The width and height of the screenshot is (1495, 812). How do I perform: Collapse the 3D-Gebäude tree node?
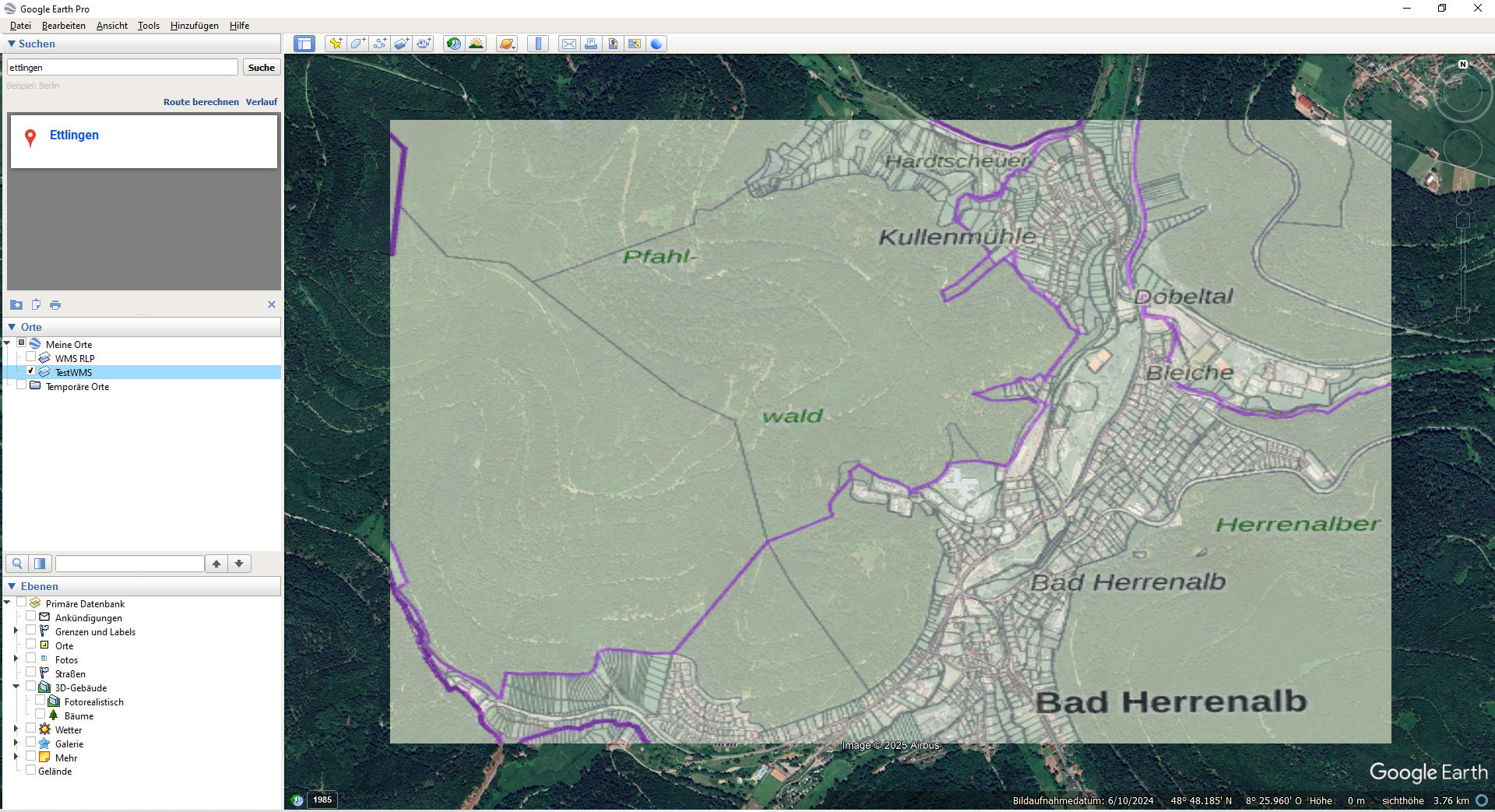tap(16, 687)
